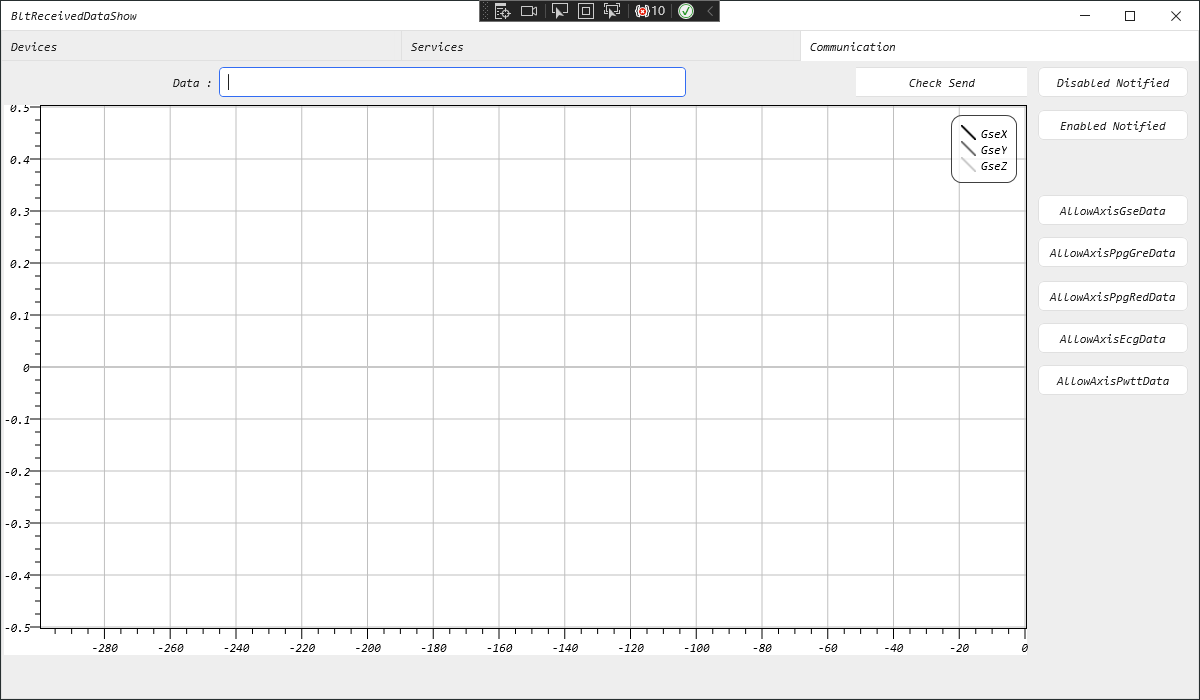1200x700 pixels.
Task: Click the video camera icon in debug toolbar
Action: pos(530,11)
